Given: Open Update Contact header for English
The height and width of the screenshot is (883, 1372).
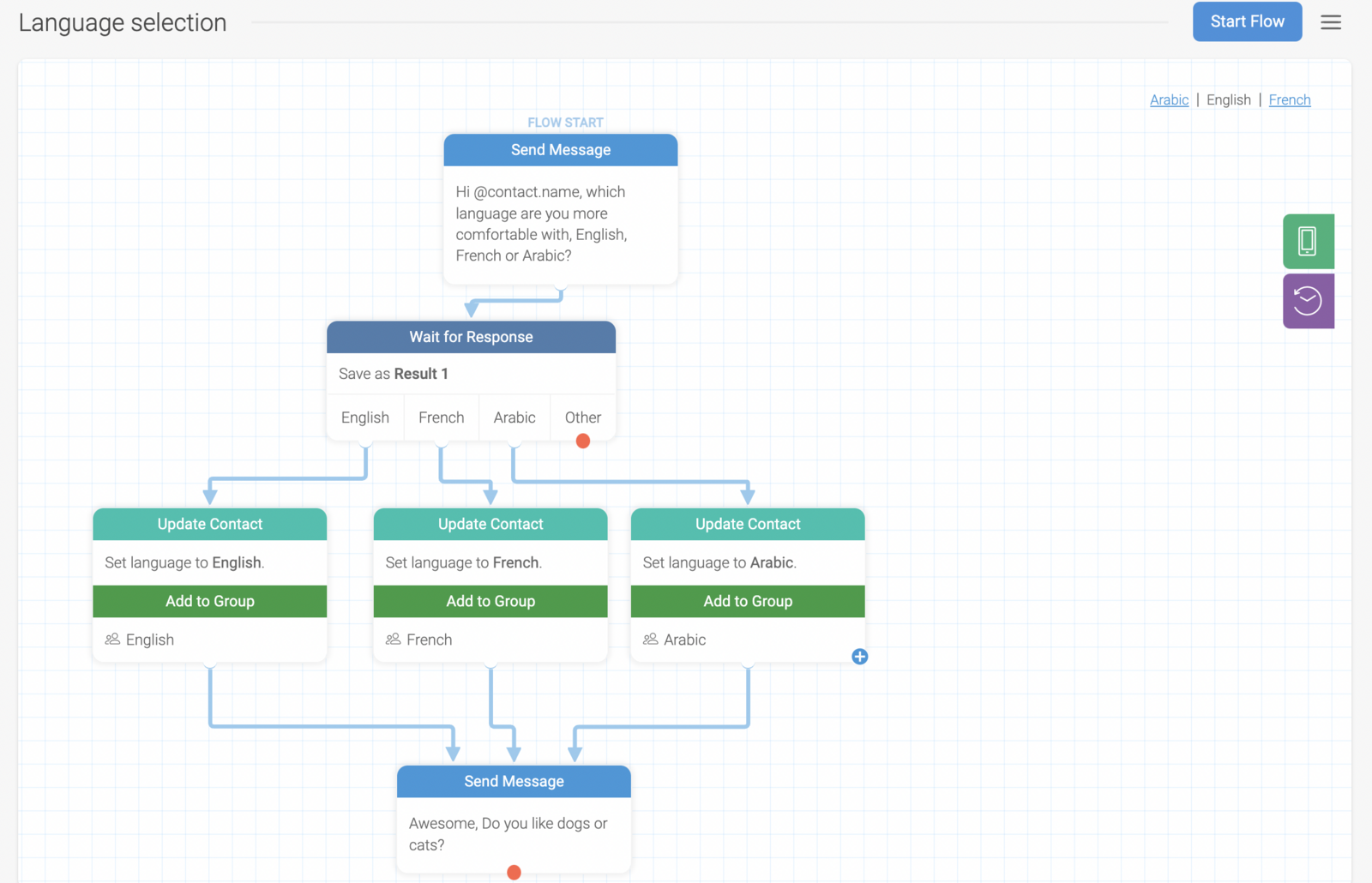Looking at the screenshot, I should pos(210,524).
